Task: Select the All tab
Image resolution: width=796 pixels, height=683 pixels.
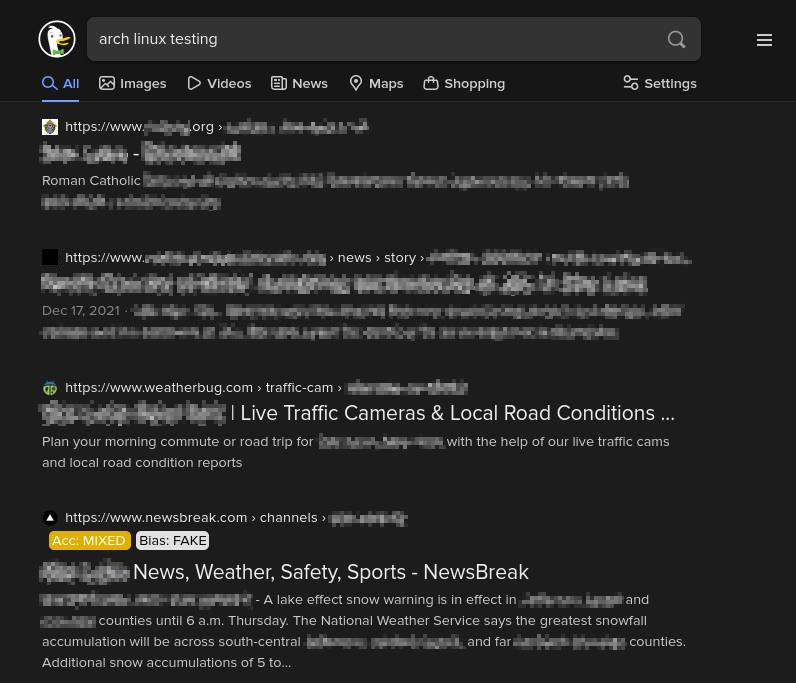Action: [x=60, y=83]
